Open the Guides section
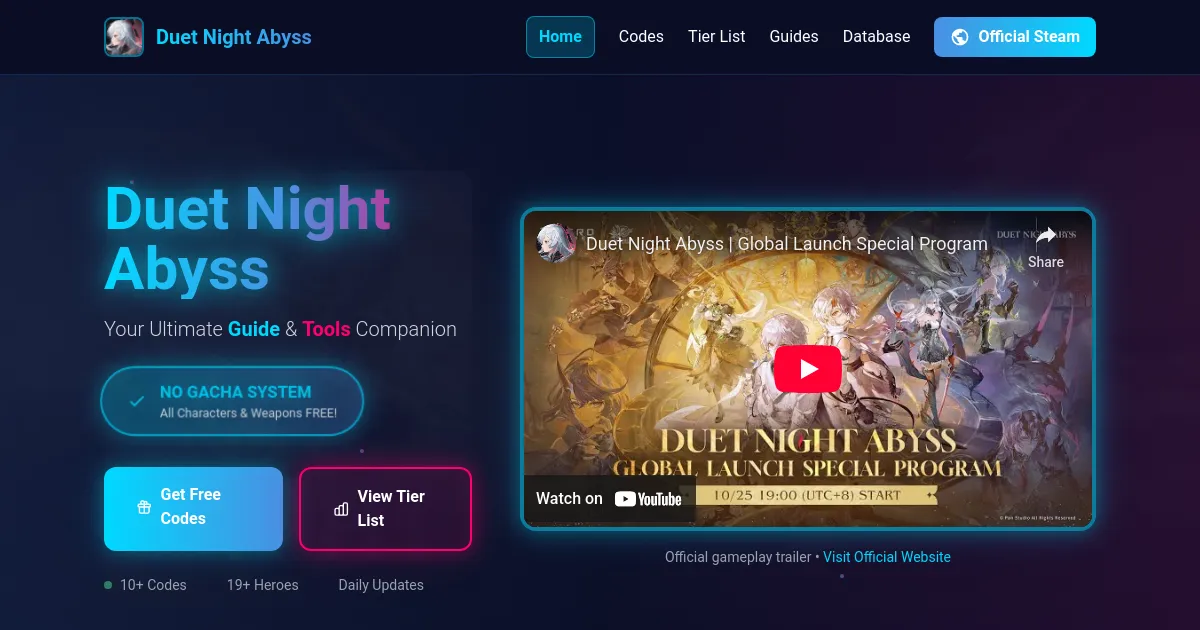Screen dimensions: 1200x630 pyautogui.click(x=794, y=37)
